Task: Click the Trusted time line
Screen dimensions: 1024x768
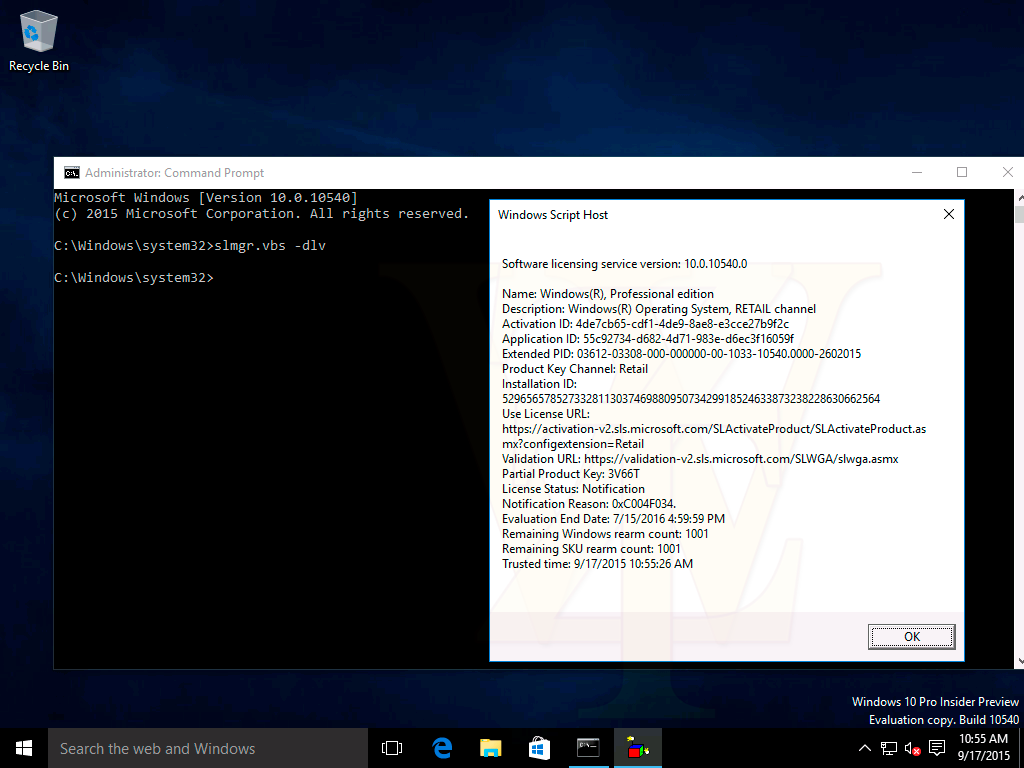Action: [x=597, y=564]
